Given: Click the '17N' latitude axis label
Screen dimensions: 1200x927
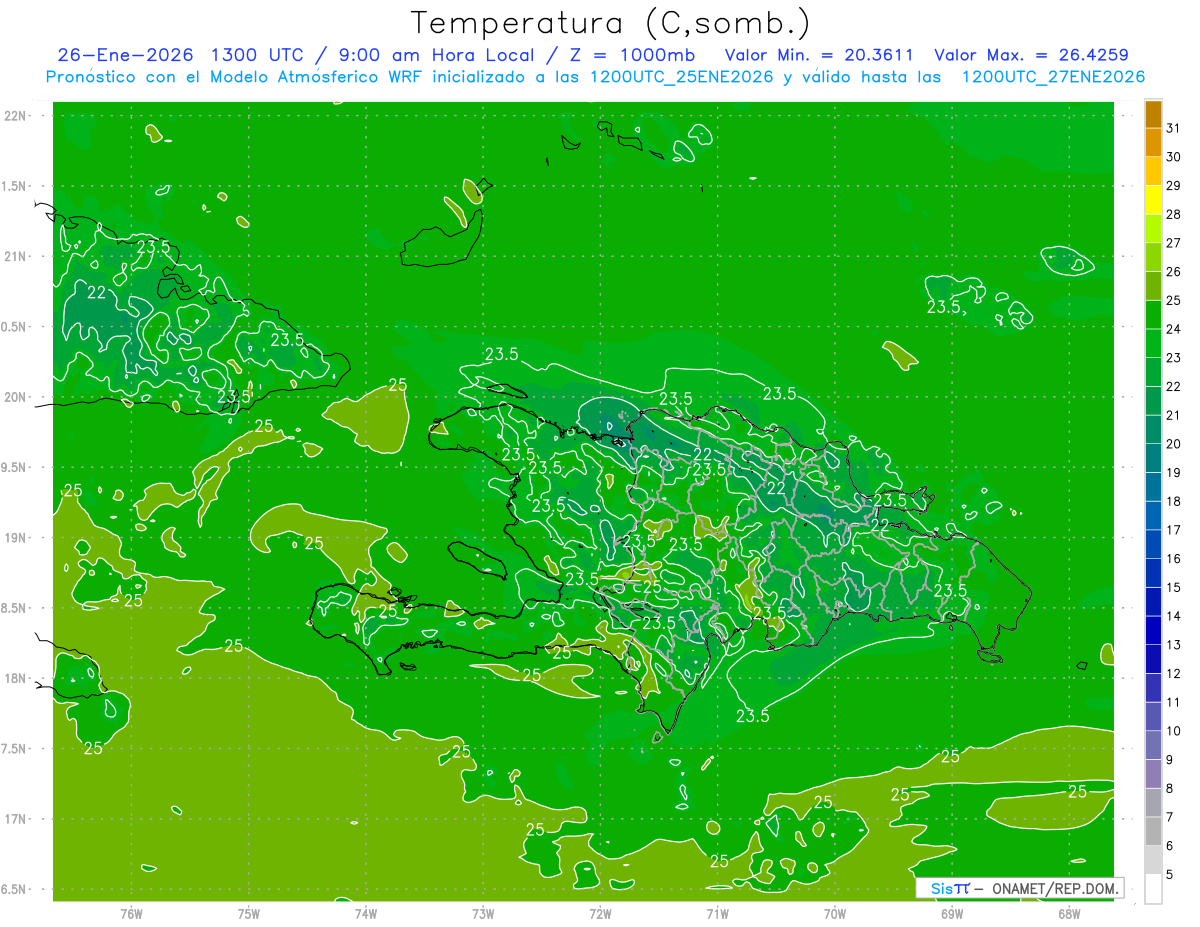Looking at the screenshot, I should pos(14,819).
